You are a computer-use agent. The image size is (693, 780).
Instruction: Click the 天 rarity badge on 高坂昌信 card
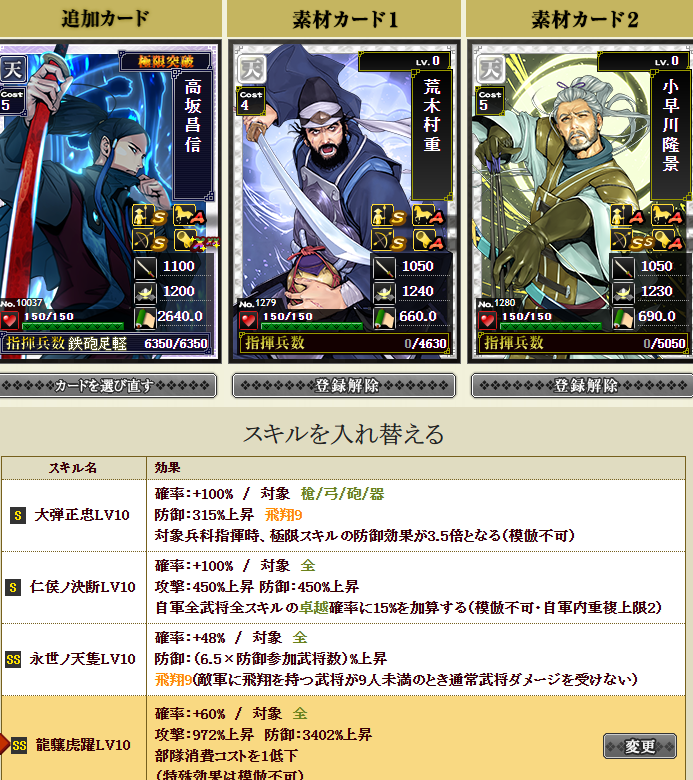[x=12, y=69]
